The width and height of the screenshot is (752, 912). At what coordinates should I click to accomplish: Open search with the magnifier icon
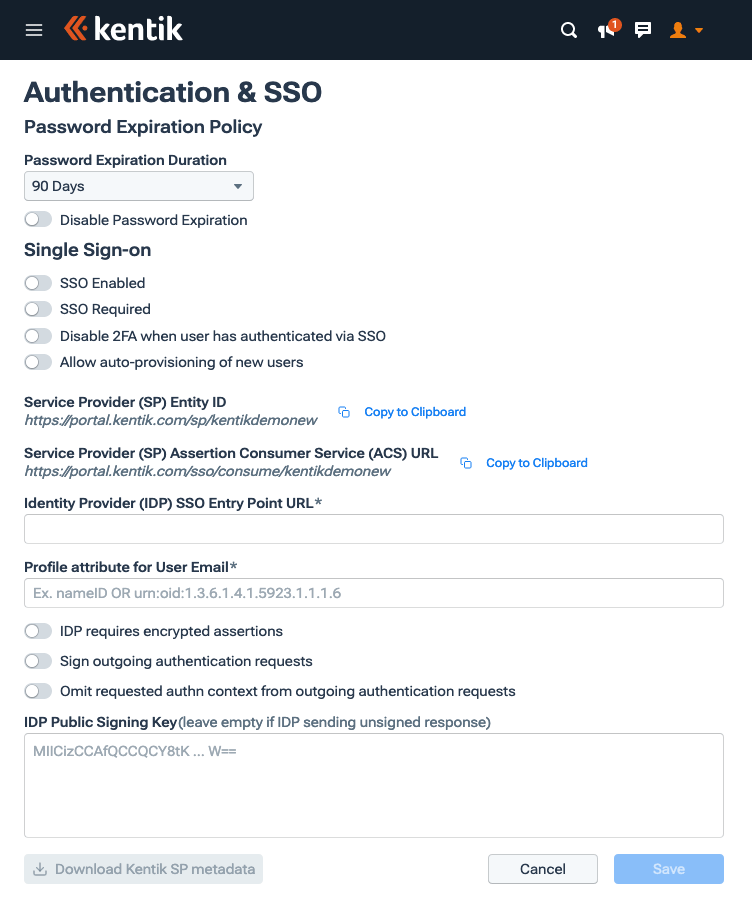pos(568,30)
